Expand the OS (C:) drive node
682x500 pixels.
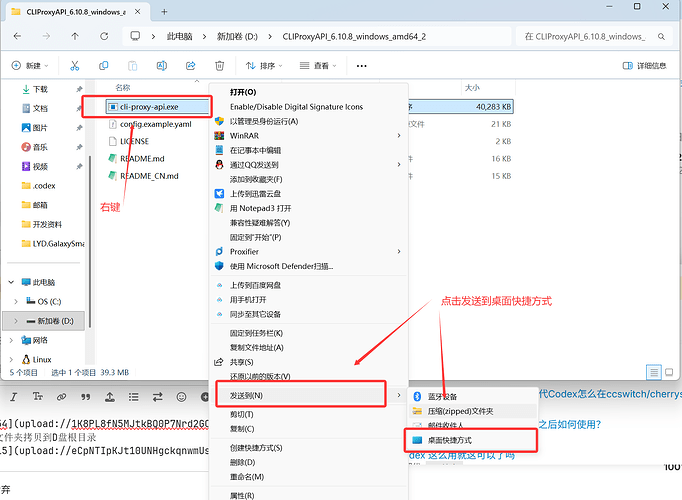(x=16, y=301)
